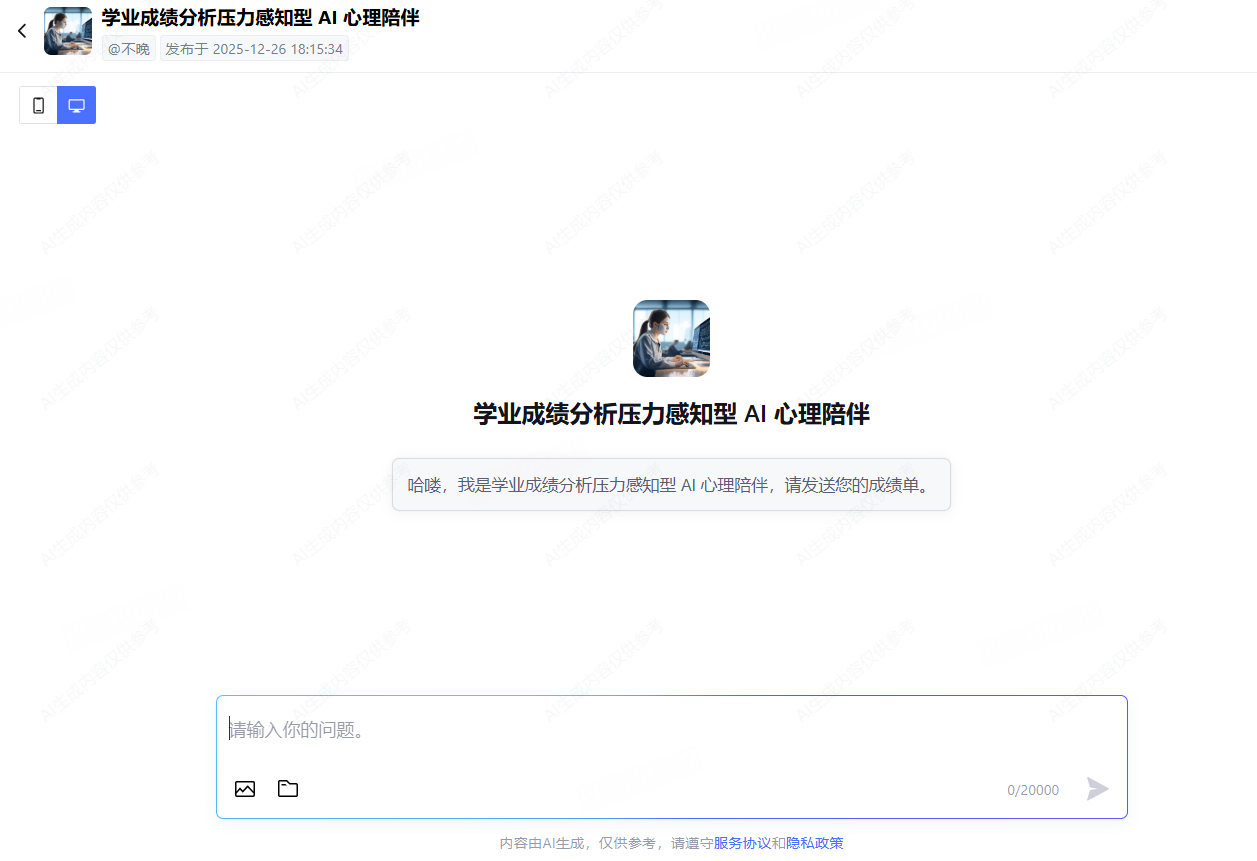Click the 0/20000 character counter
This screenshot has width=1257, height=861.
pos(1033,789)
